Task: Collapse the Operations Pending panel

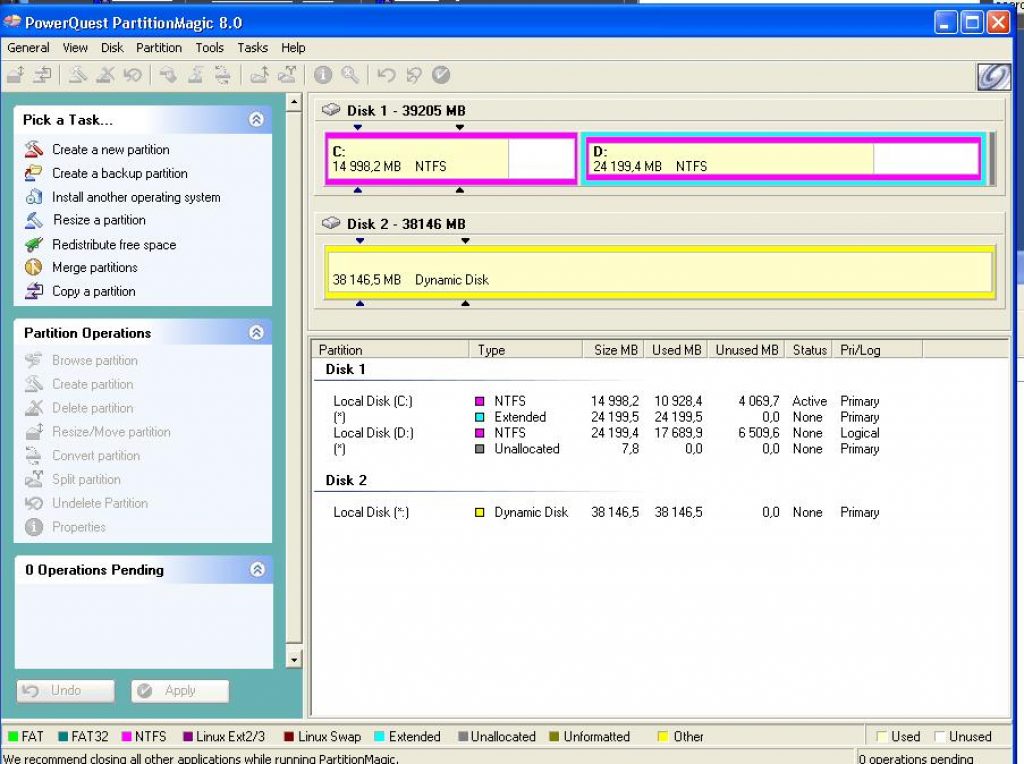Action: [x=257, y=569]
